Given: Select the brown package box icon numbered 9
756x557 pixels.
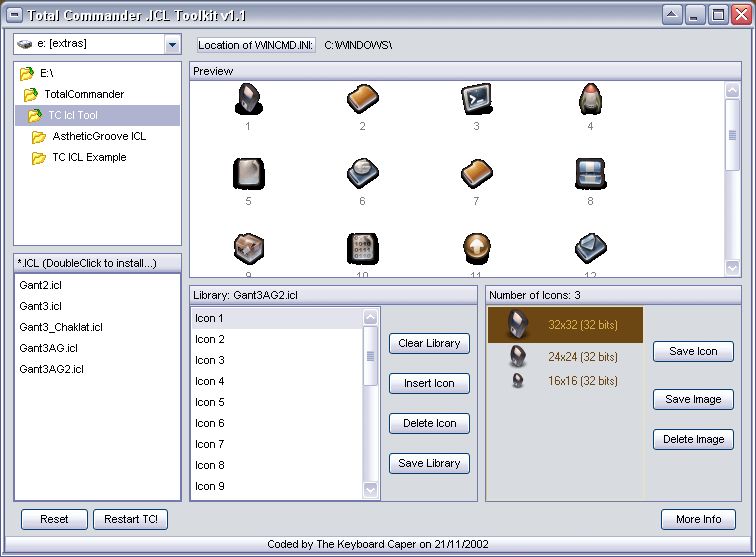Looking at the screenshot, I should point(249,248).
